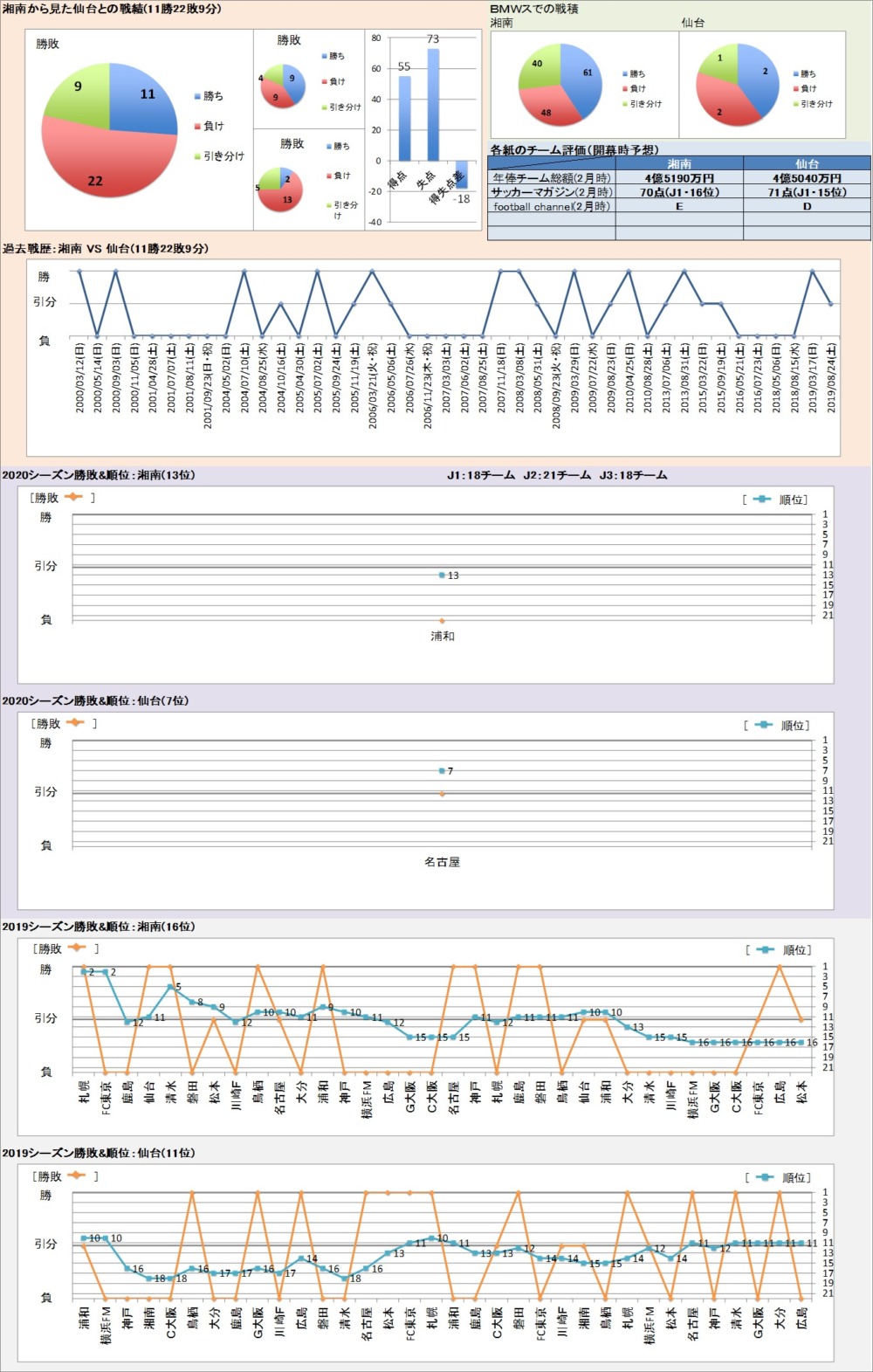The image size is (873, 1372).
Task: Click the rank 7 data point above 名古屋
Action: click(443, 771)
